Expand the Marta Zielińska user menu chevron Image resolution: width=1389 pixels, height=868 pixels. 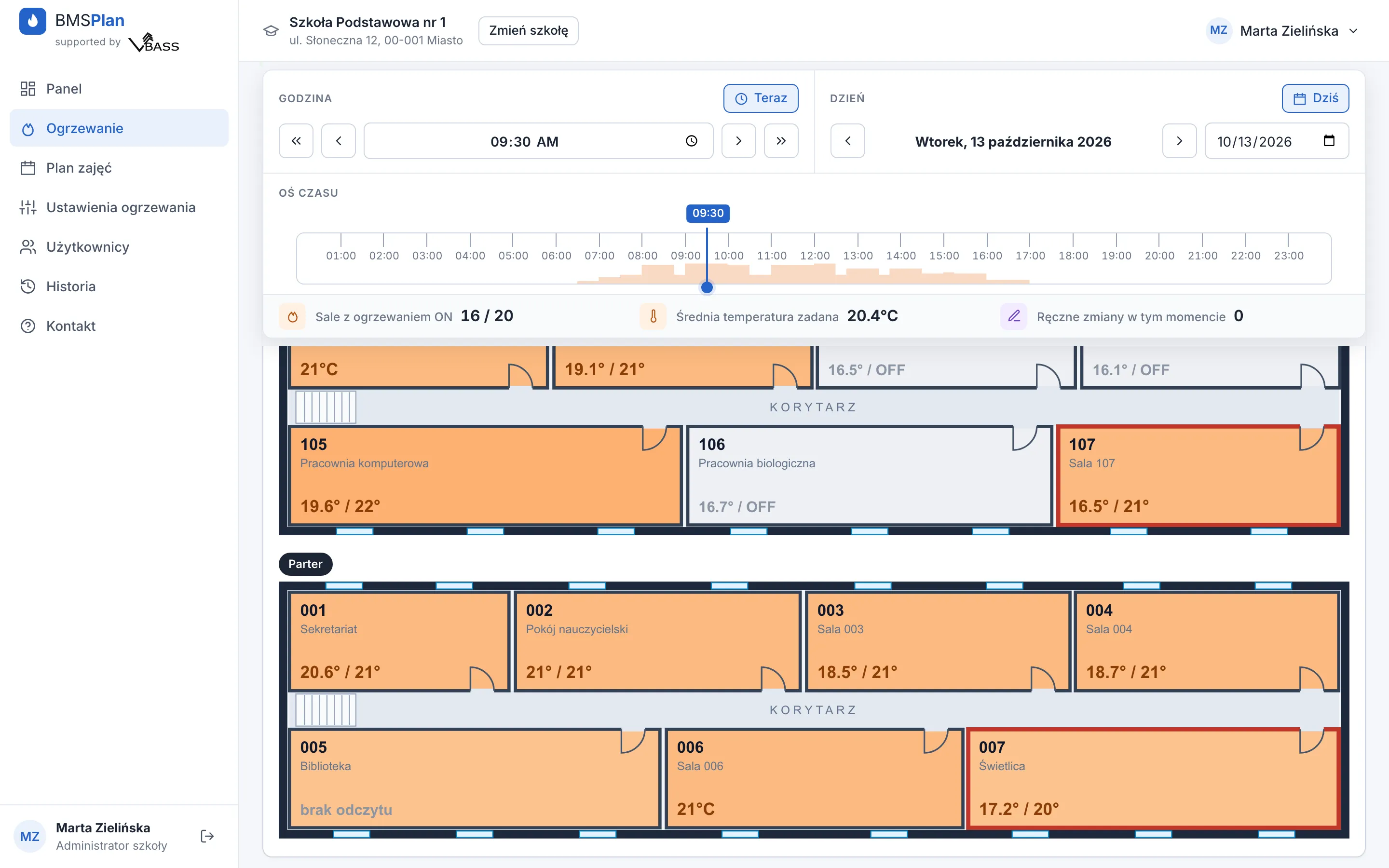(x=1353, y=31)
